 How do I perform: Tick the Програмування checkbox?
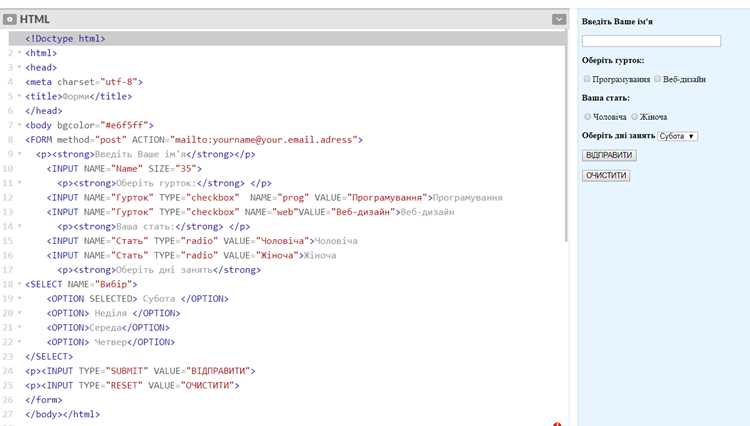[x=587, y=79]
